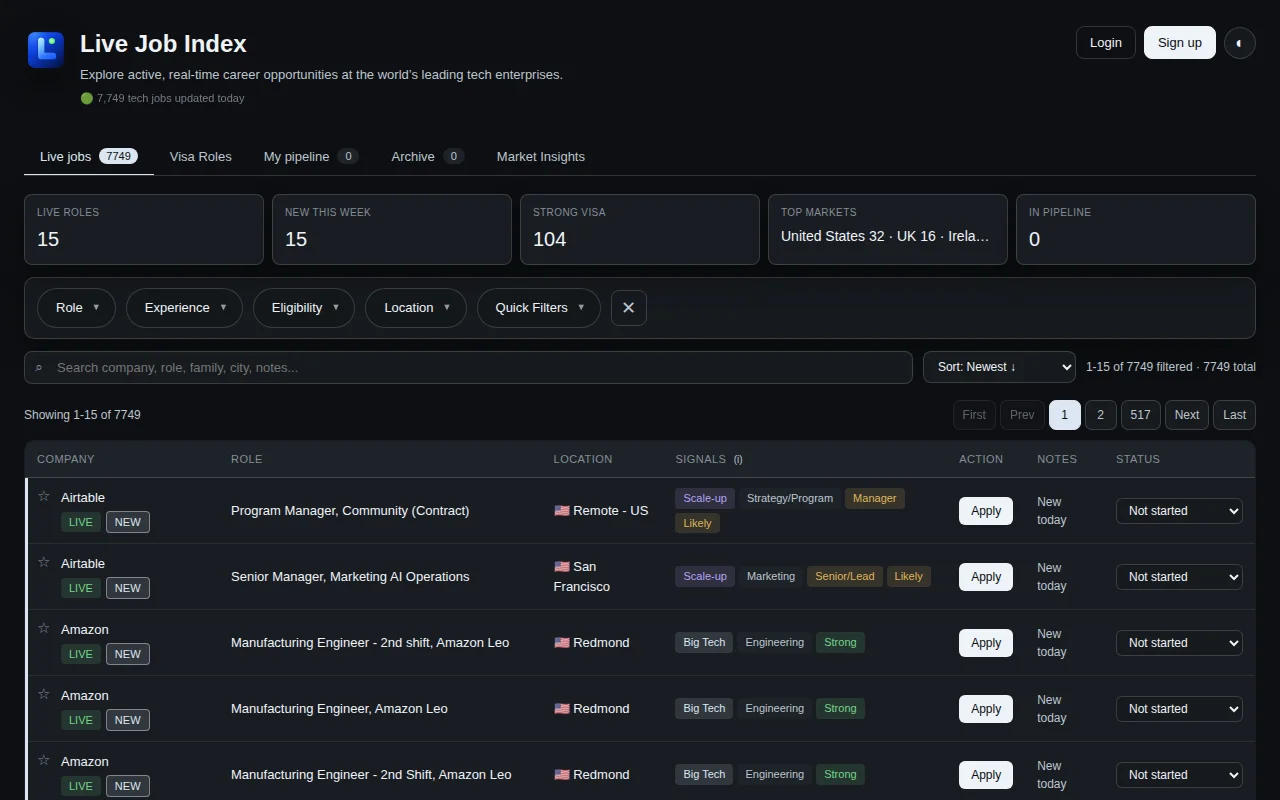Clear all filters with the X button

629,308
